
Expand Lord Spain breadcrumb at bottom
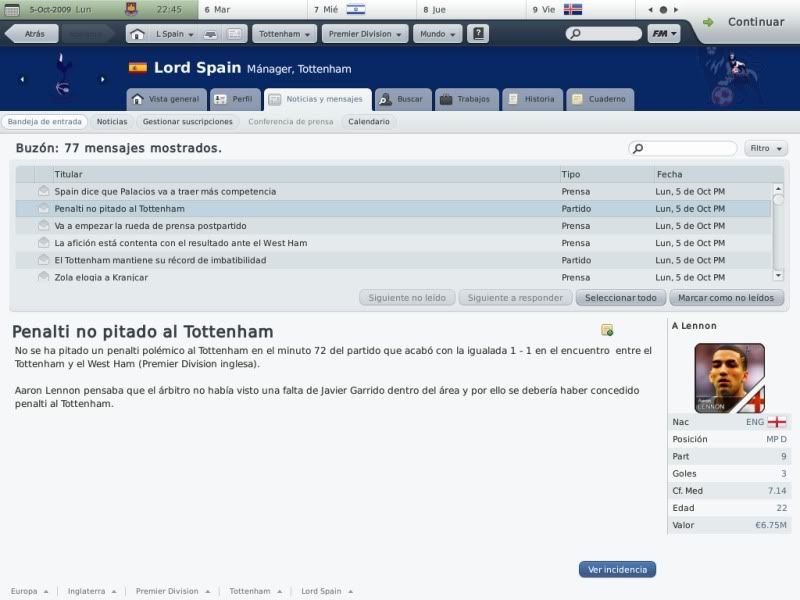click(327, 591)
